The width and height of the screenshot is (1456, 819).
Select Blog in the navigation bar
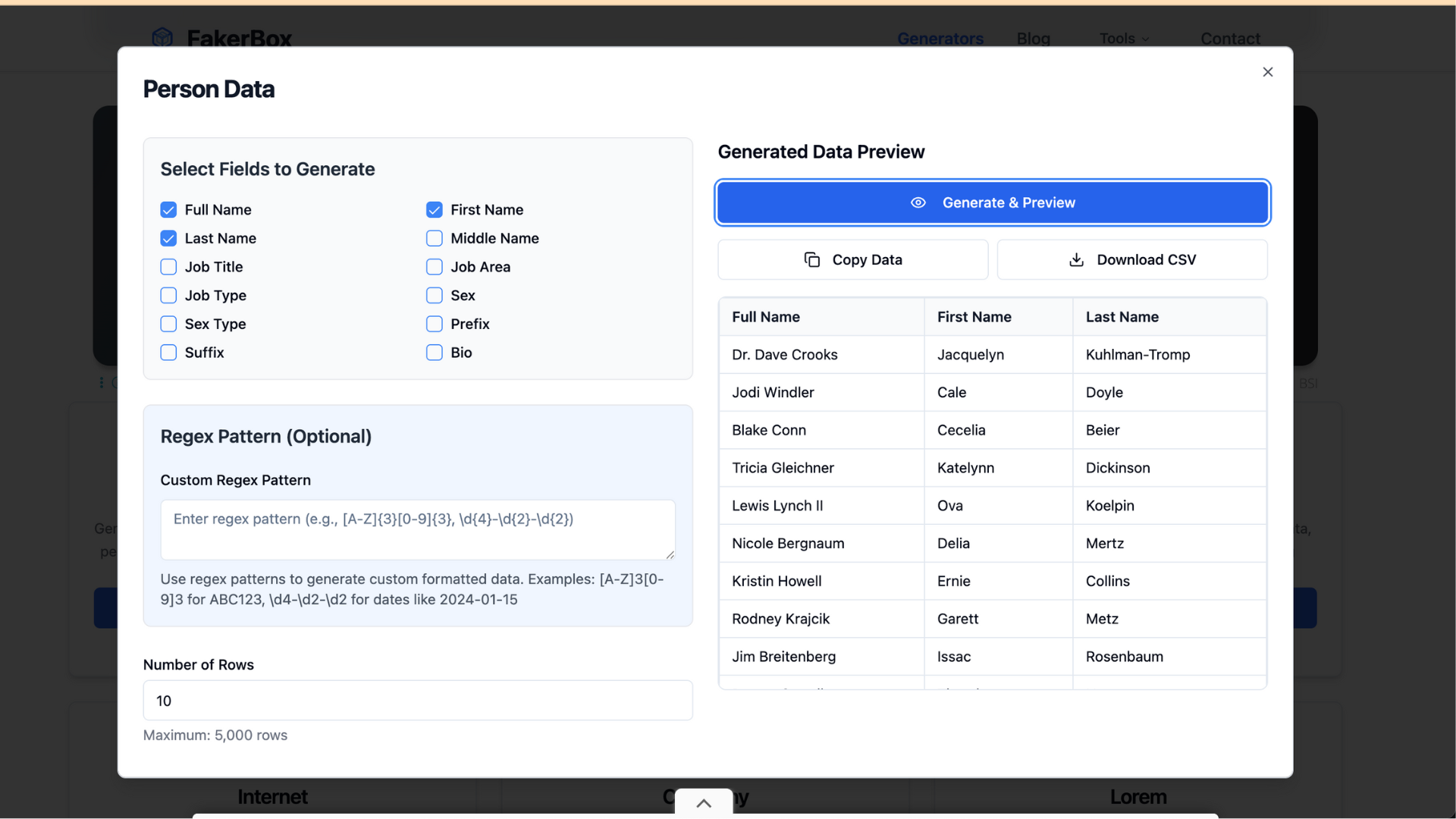pyautogui.click(x=1033, y=38)
